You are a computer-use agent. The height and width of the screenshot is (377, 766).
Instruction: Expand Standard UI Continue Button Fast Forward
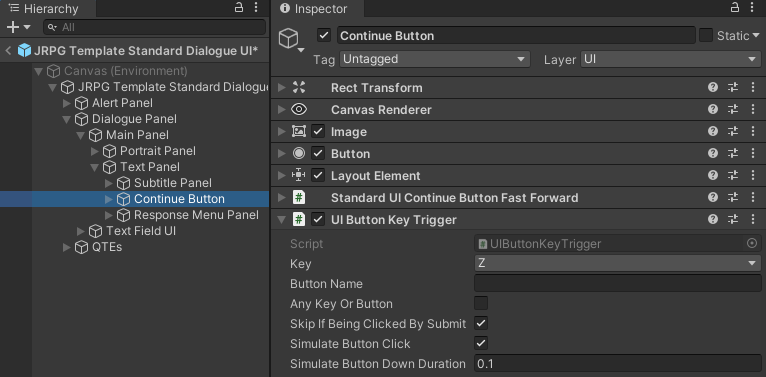pyautogui.click(x=281, y=197)
